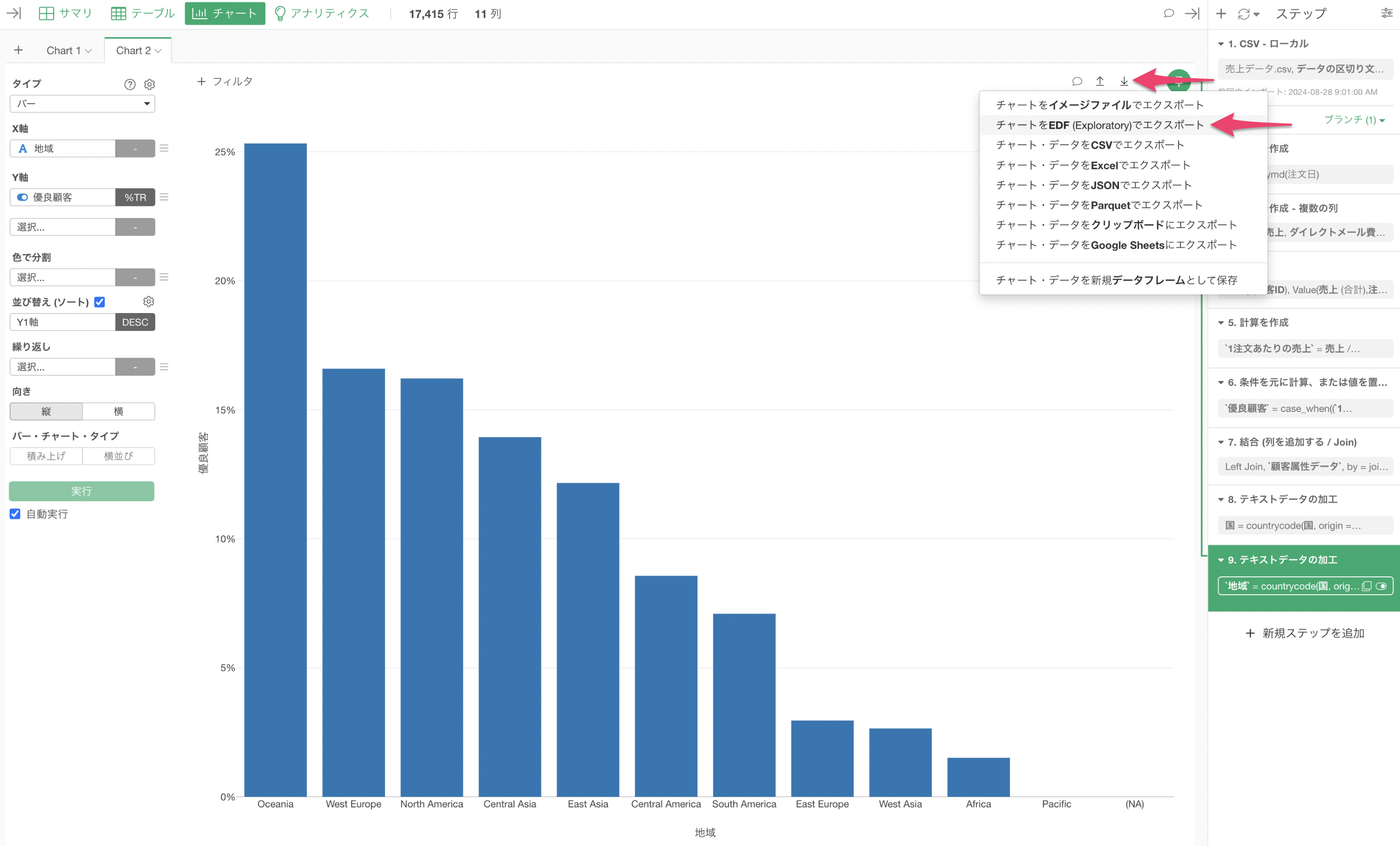Toggle step 9 enable eye icon
Screen dimensions: 1400x846
(1381, 586)
